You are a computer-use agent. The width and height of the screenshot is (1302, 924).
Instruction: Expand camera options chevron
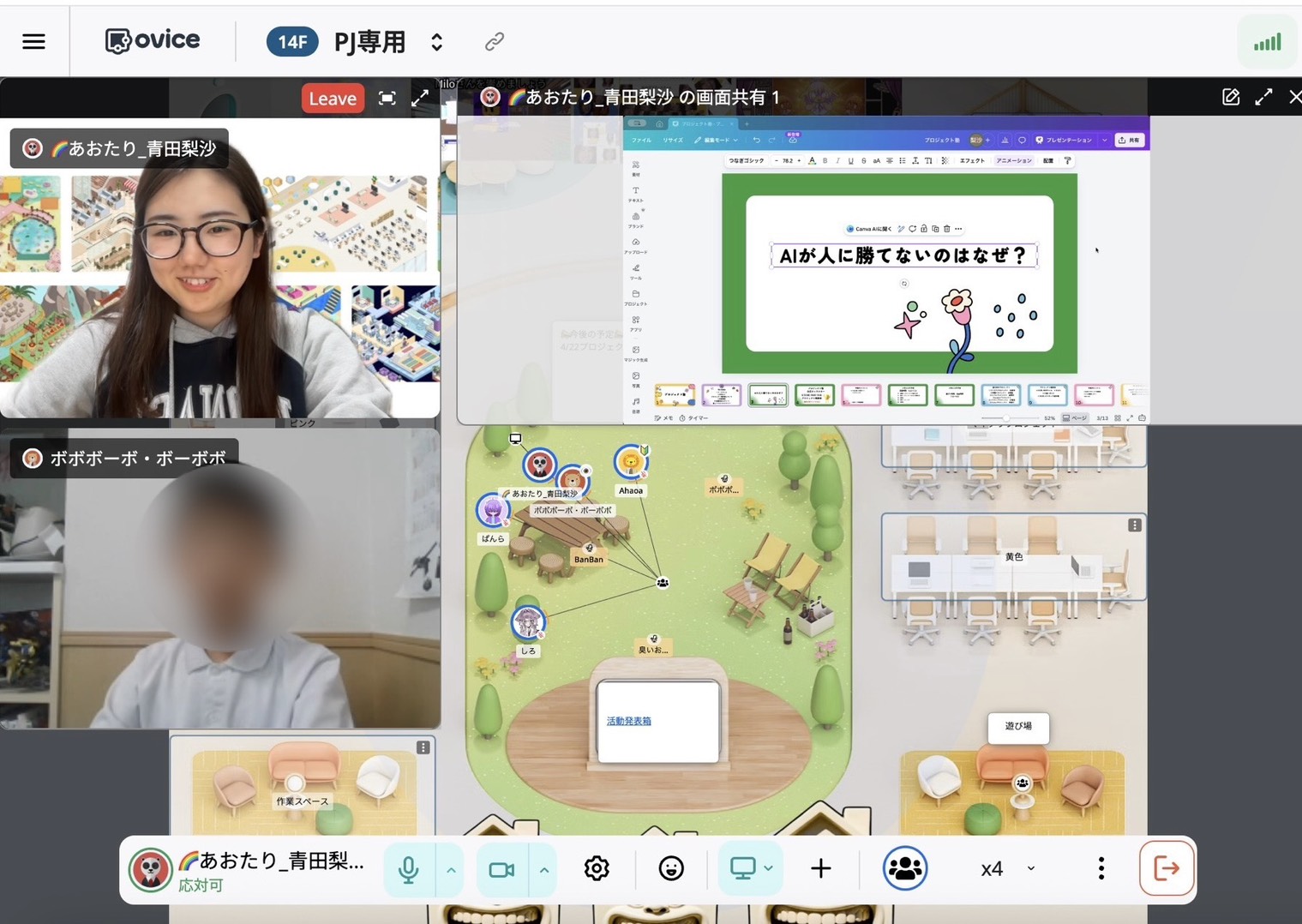pyautogui.click(x=543, y=869)
